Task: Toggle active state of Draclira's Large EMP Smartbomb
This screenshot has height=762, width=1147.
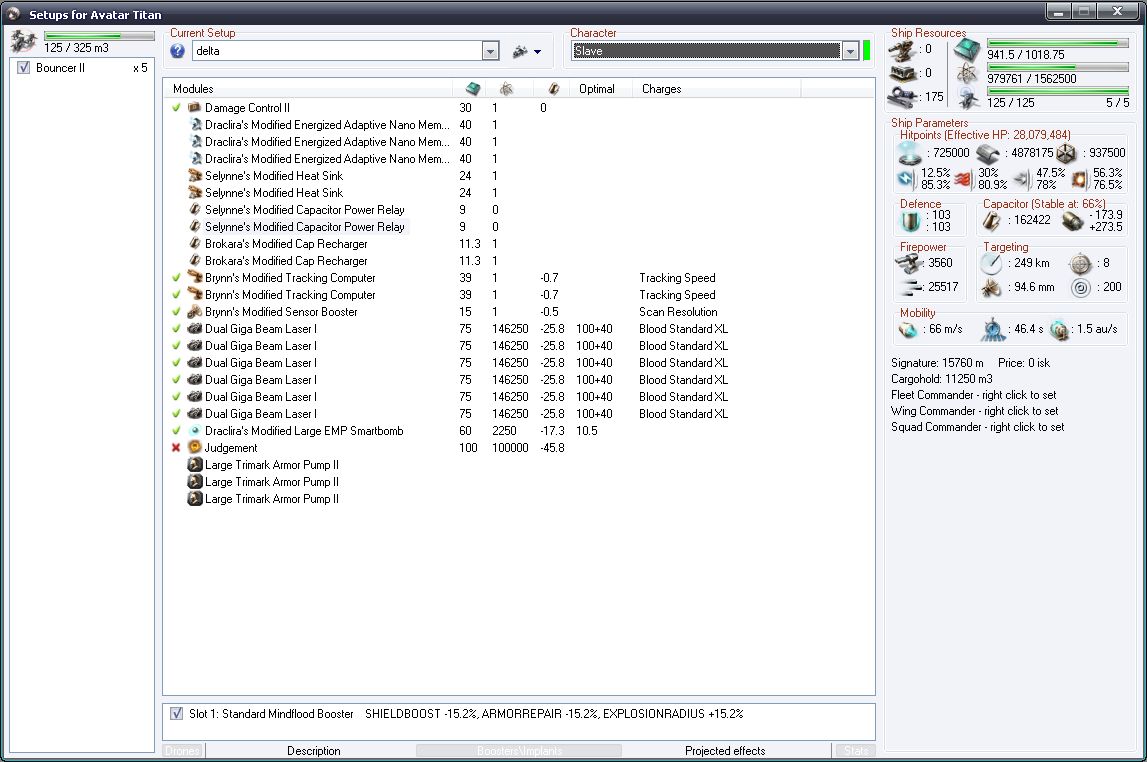Action: tap(176, 431)
